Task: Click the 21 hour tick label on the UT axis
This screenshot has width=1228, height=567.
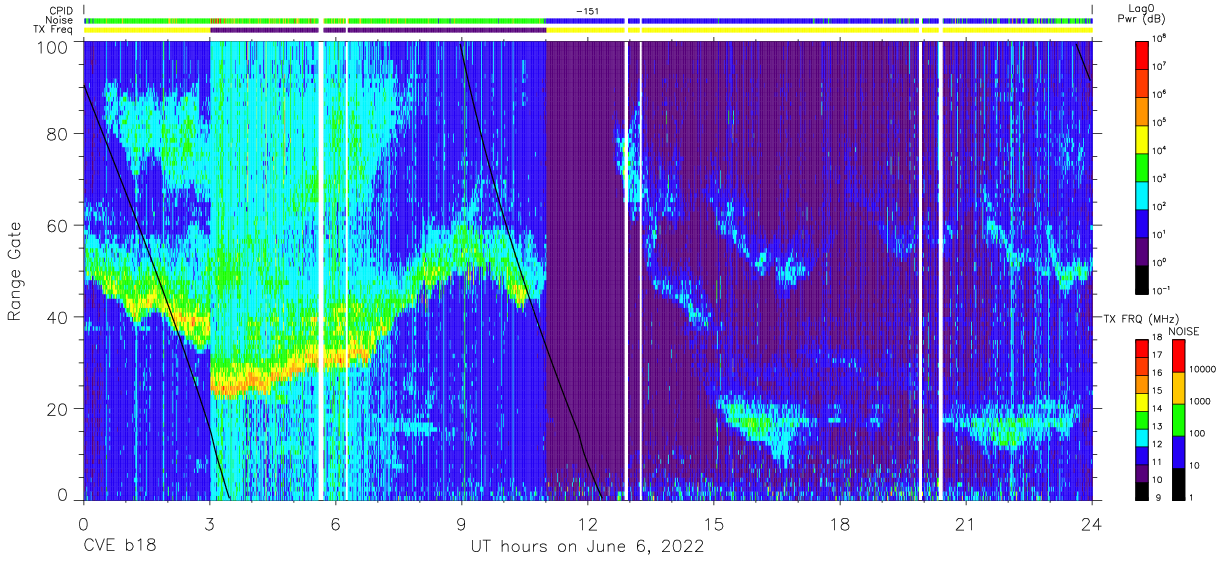Action: coord(966,523)
